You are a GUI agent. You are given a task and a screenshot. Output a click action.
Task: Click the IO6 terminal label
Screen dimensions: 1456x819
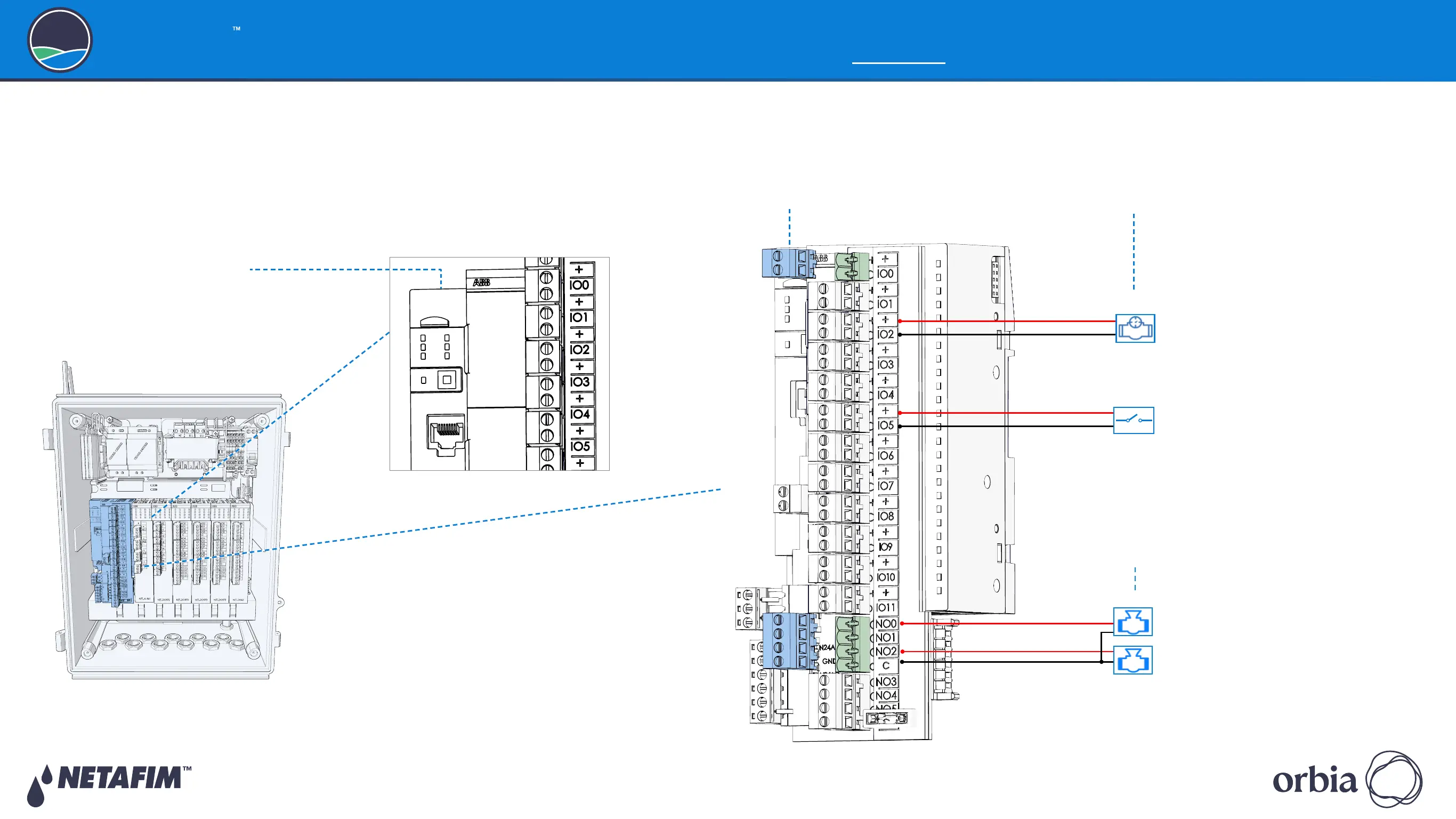coord(886,456)
